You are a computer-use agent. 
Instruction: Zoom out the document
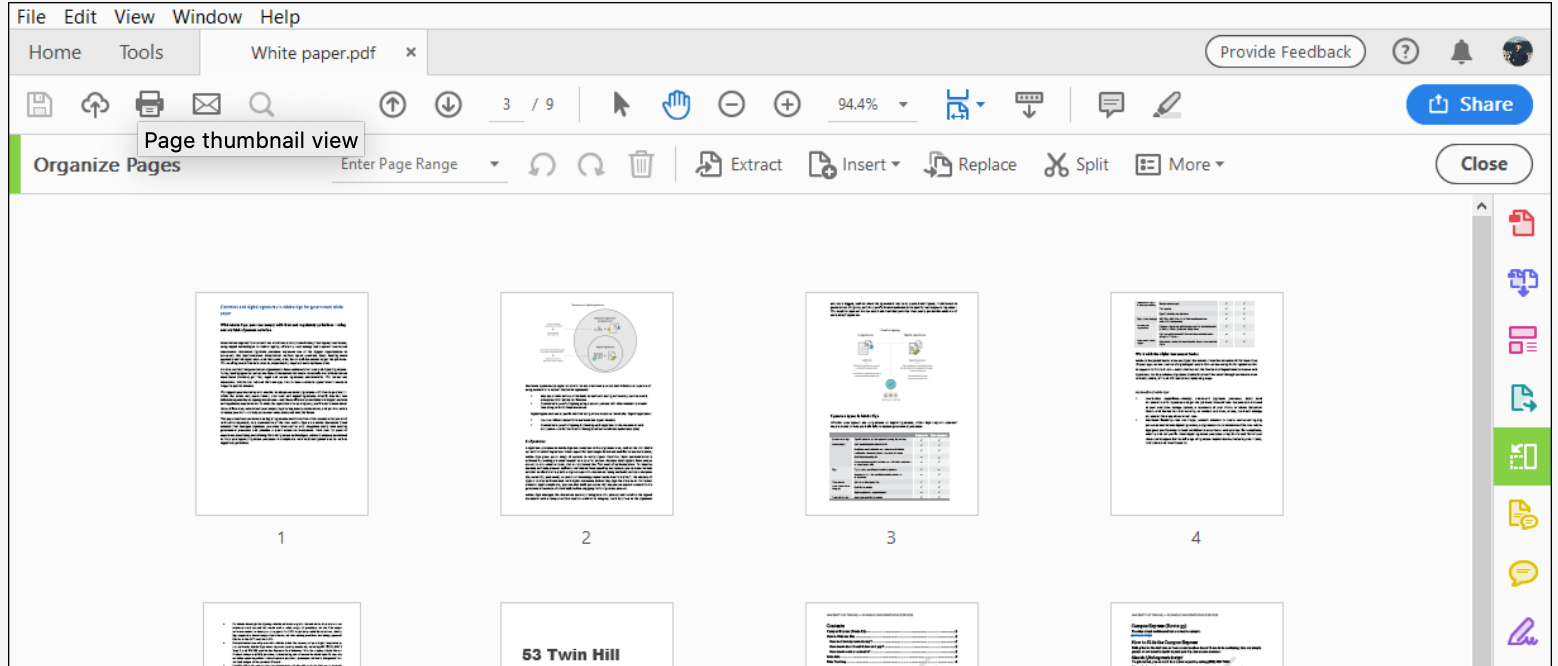coord(731,104)
